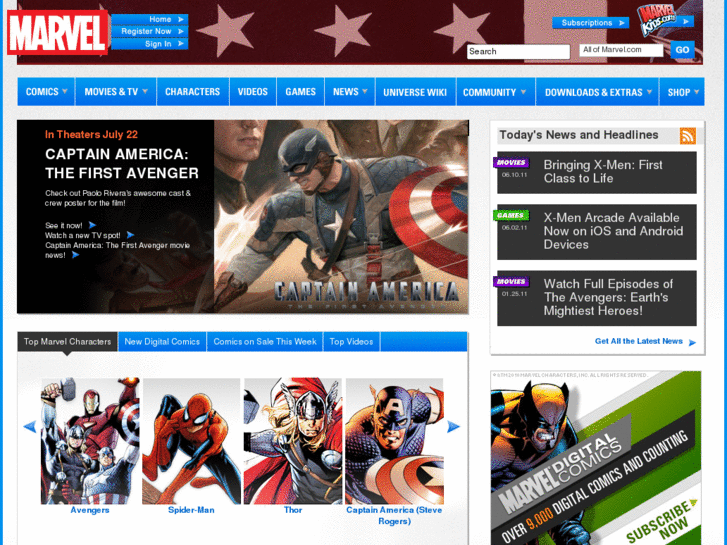
Task: Click the Subscriptions button
Action: (x=591, y=23)
